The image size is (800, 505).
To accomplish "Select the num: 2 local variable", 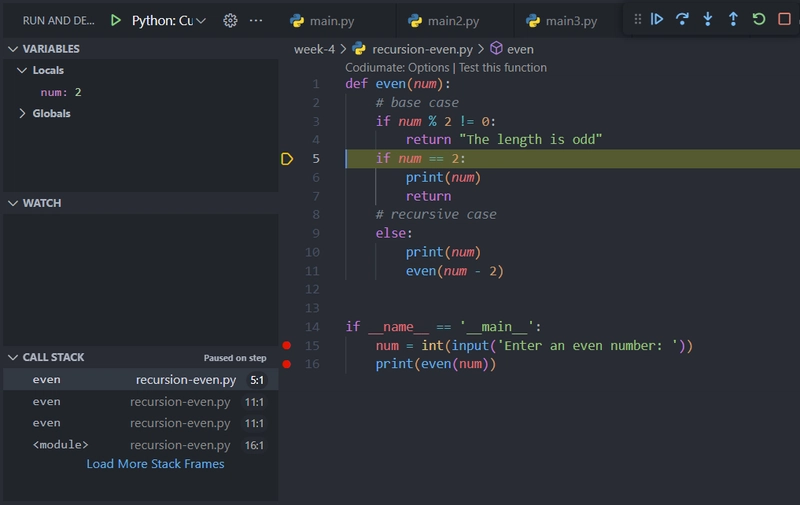I will point(61,92).
